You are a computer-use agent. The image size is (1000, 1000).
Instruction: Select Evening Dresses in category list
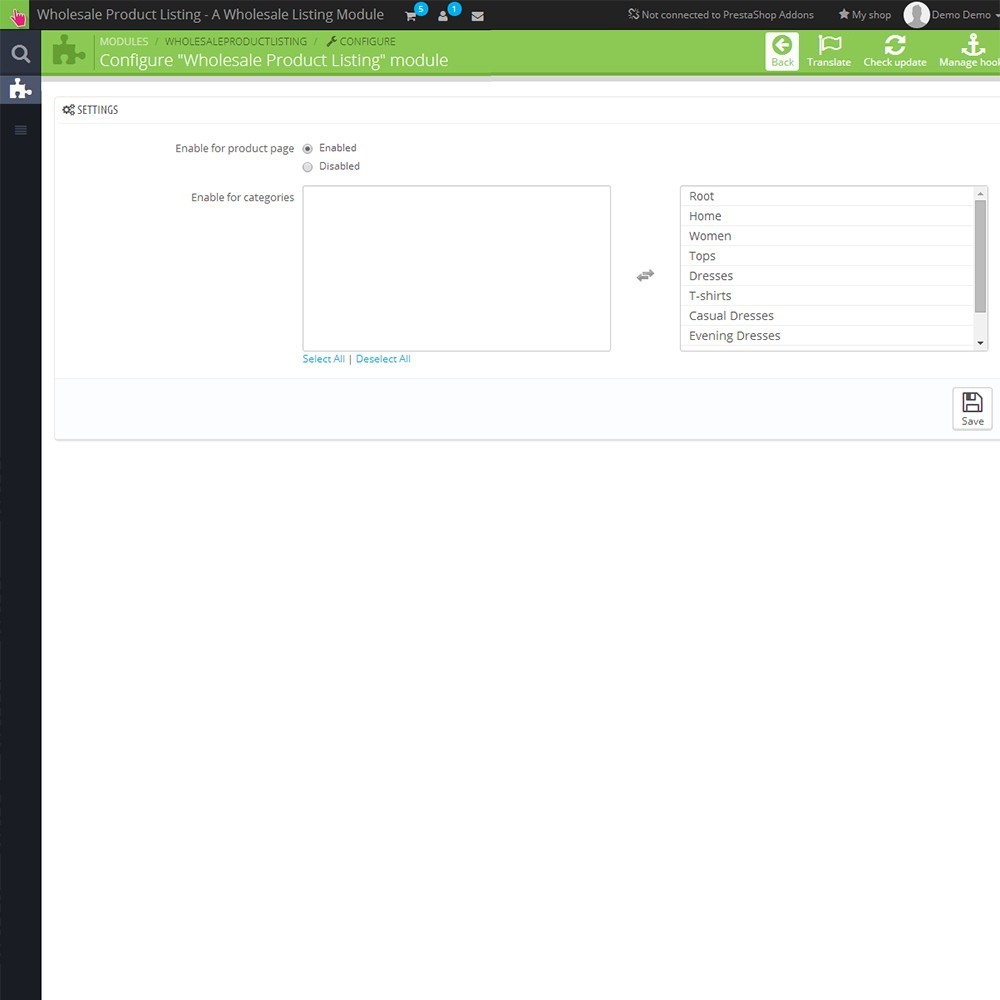click(x=827, y=335)
